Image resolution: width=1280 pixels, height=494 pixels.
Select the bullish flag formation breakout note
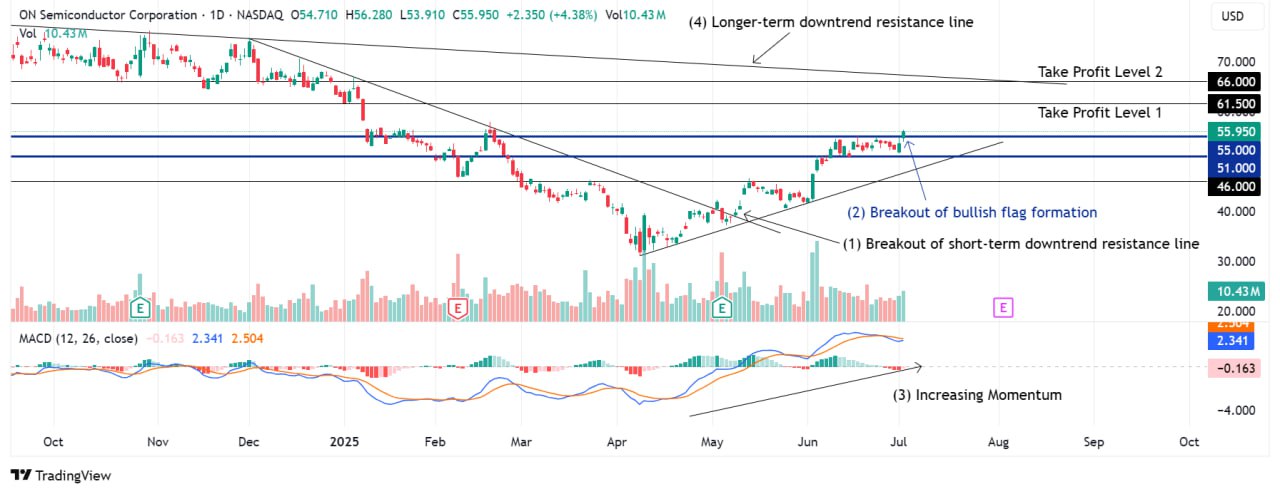tap(972, 212)
